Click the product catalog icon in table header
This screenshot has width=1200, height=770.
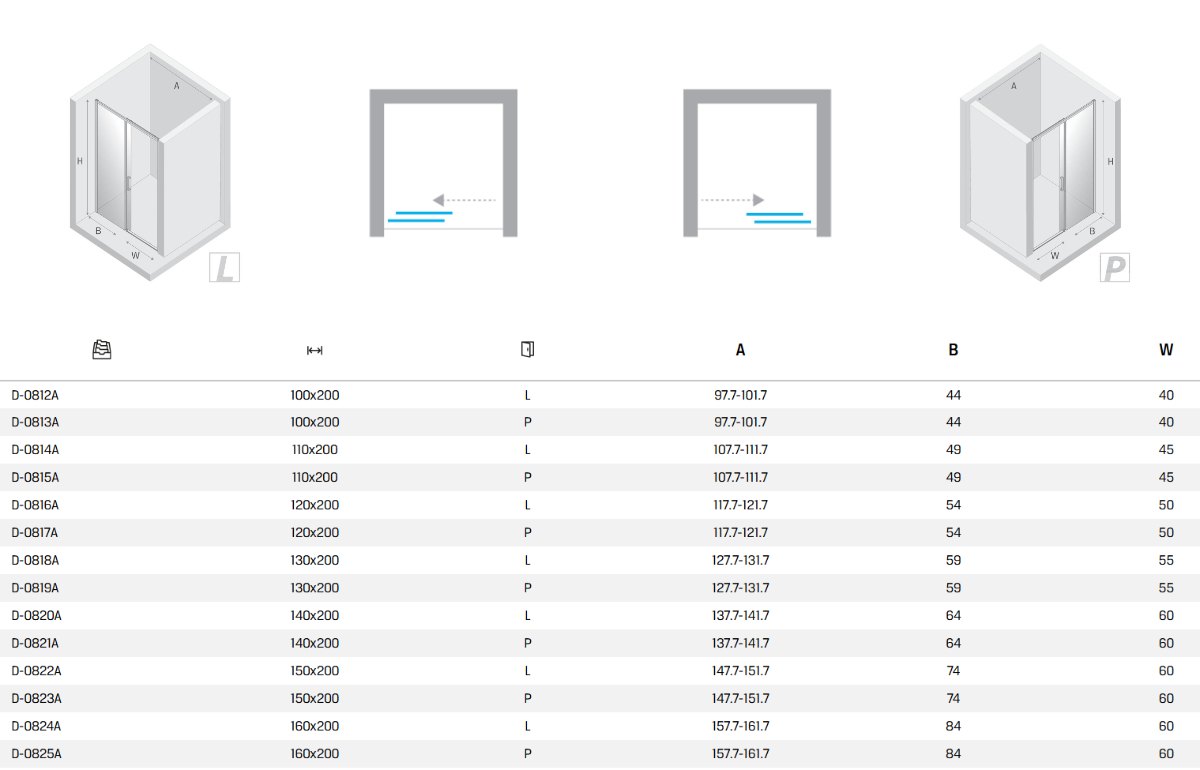tap(101, 350)
